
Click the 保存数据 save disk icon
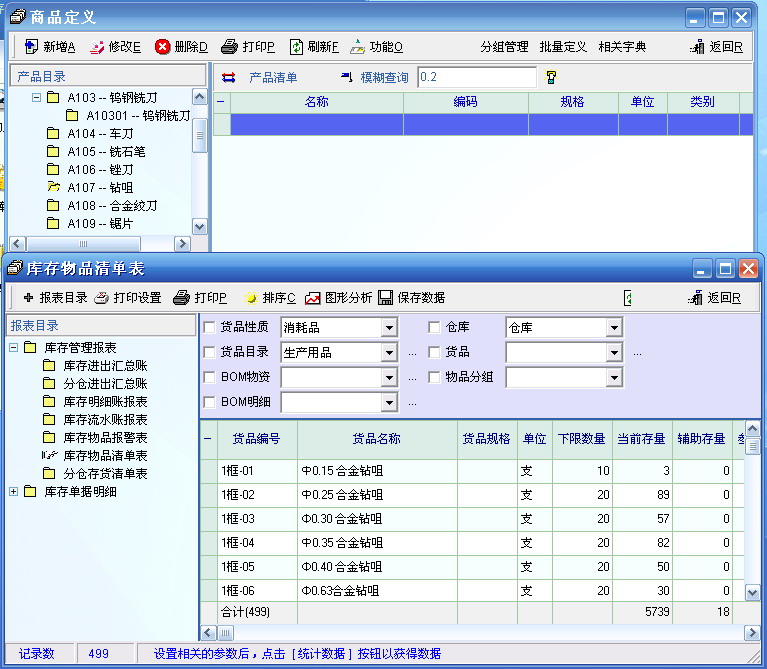(x=386, y=298)
